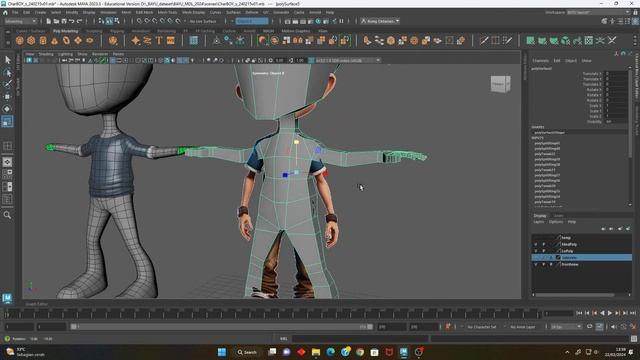Click on the time slider ruler

(x=273, y=313)
